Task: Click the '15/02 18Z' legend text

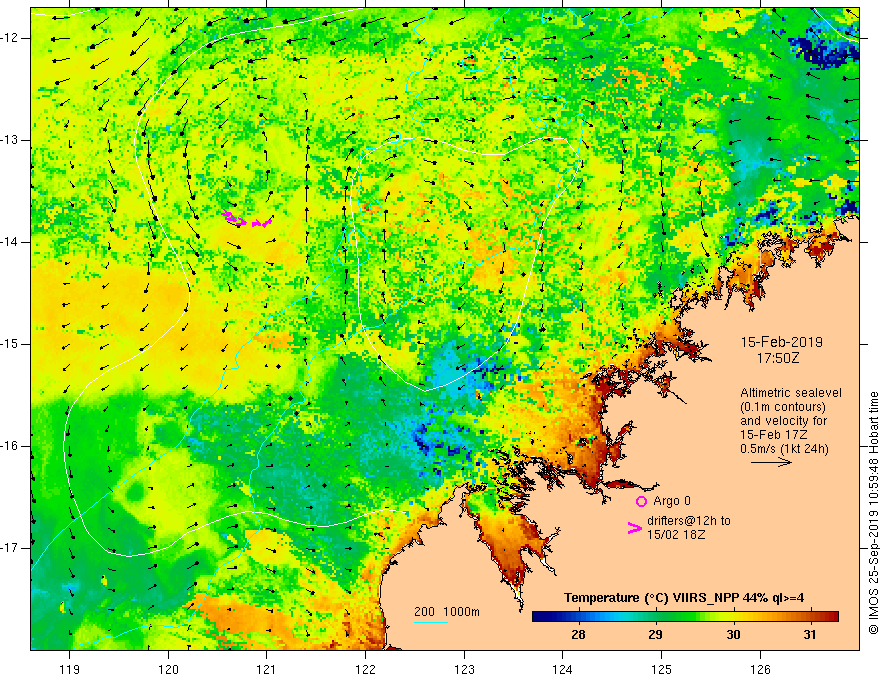Action: [676, 535]
